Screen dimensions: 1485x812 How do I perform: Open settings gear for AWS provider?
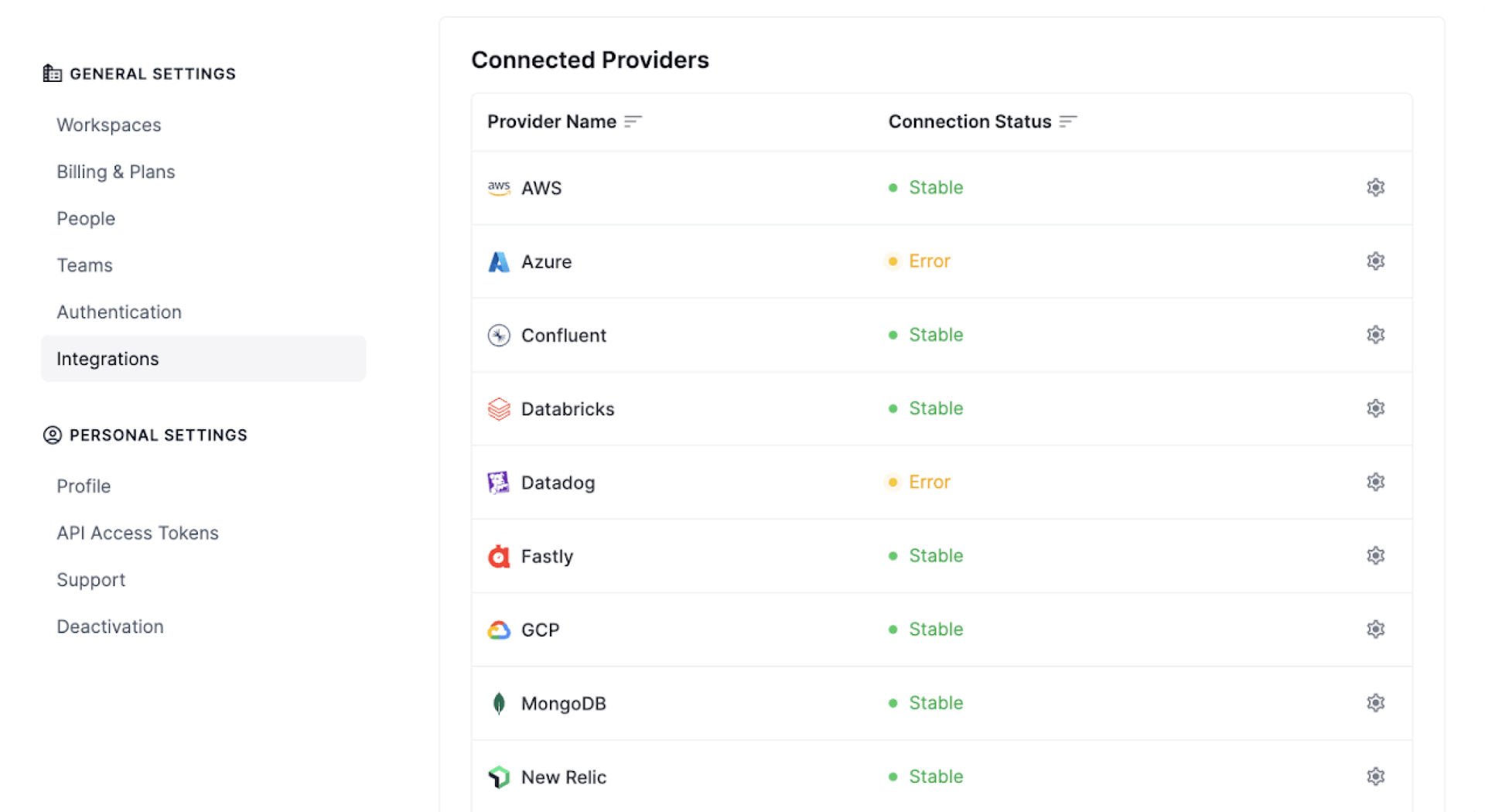pos(1375,188)
